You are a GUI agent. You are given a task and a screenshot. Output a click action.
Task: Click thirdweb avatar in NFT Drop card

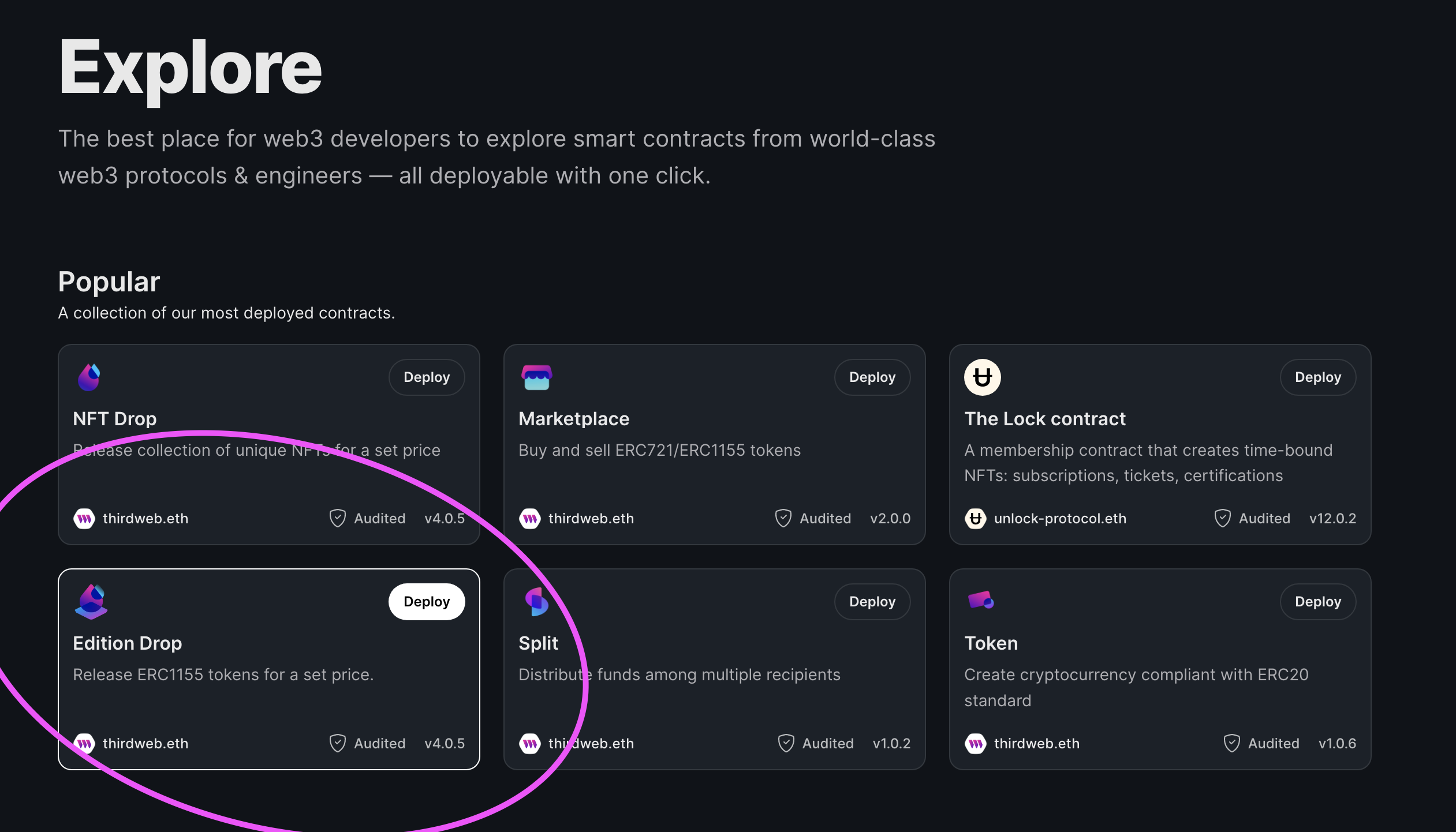[x=84, y=519]
